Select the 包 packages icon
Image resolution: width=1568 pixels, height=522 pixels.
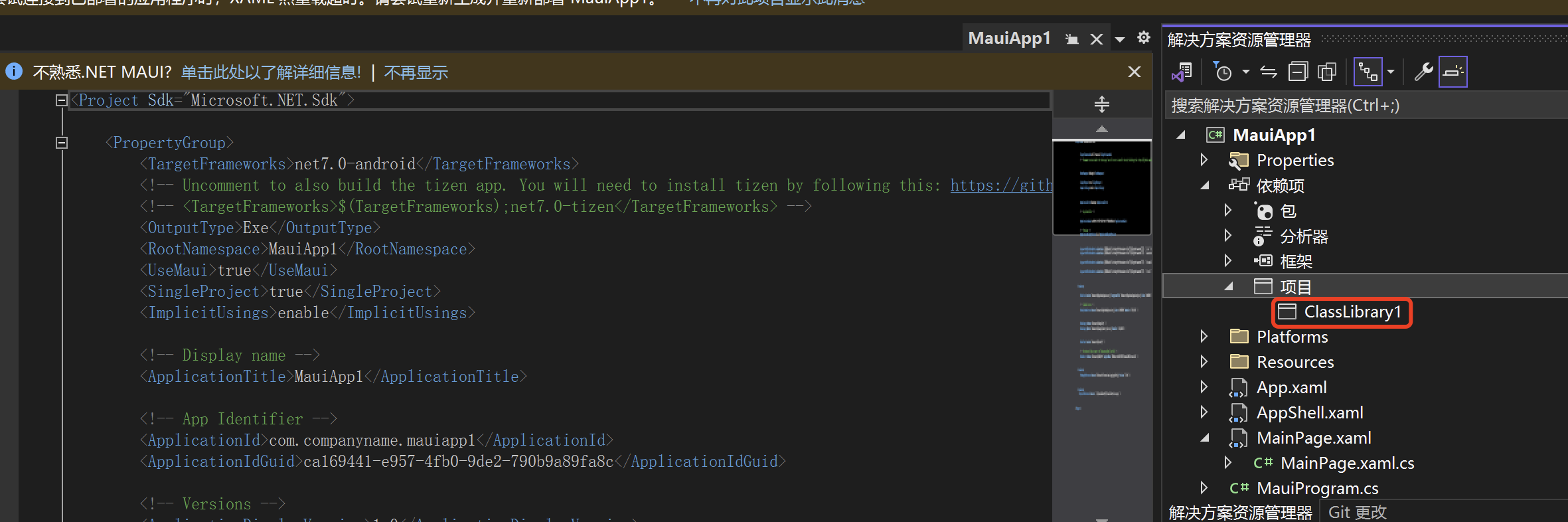tap(1263, 211)
